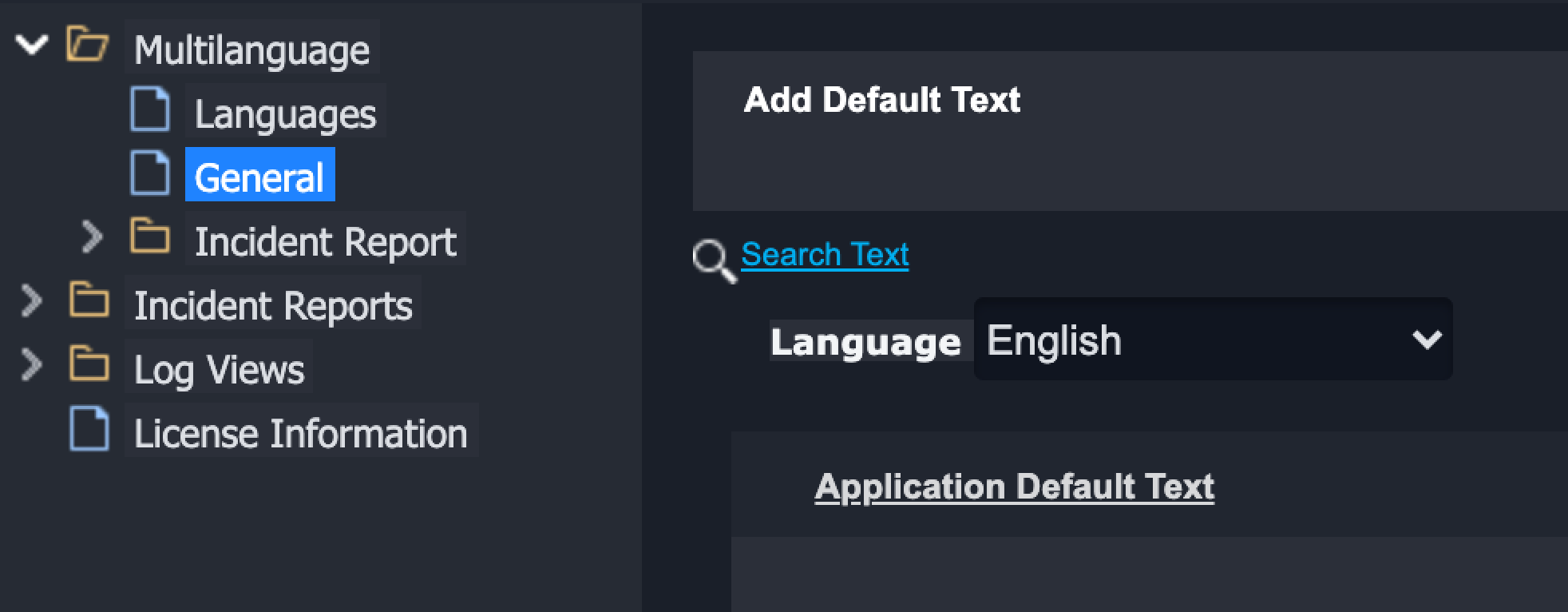Open the Search Text link
1568x612 pixels.
[x=825, y=255]
